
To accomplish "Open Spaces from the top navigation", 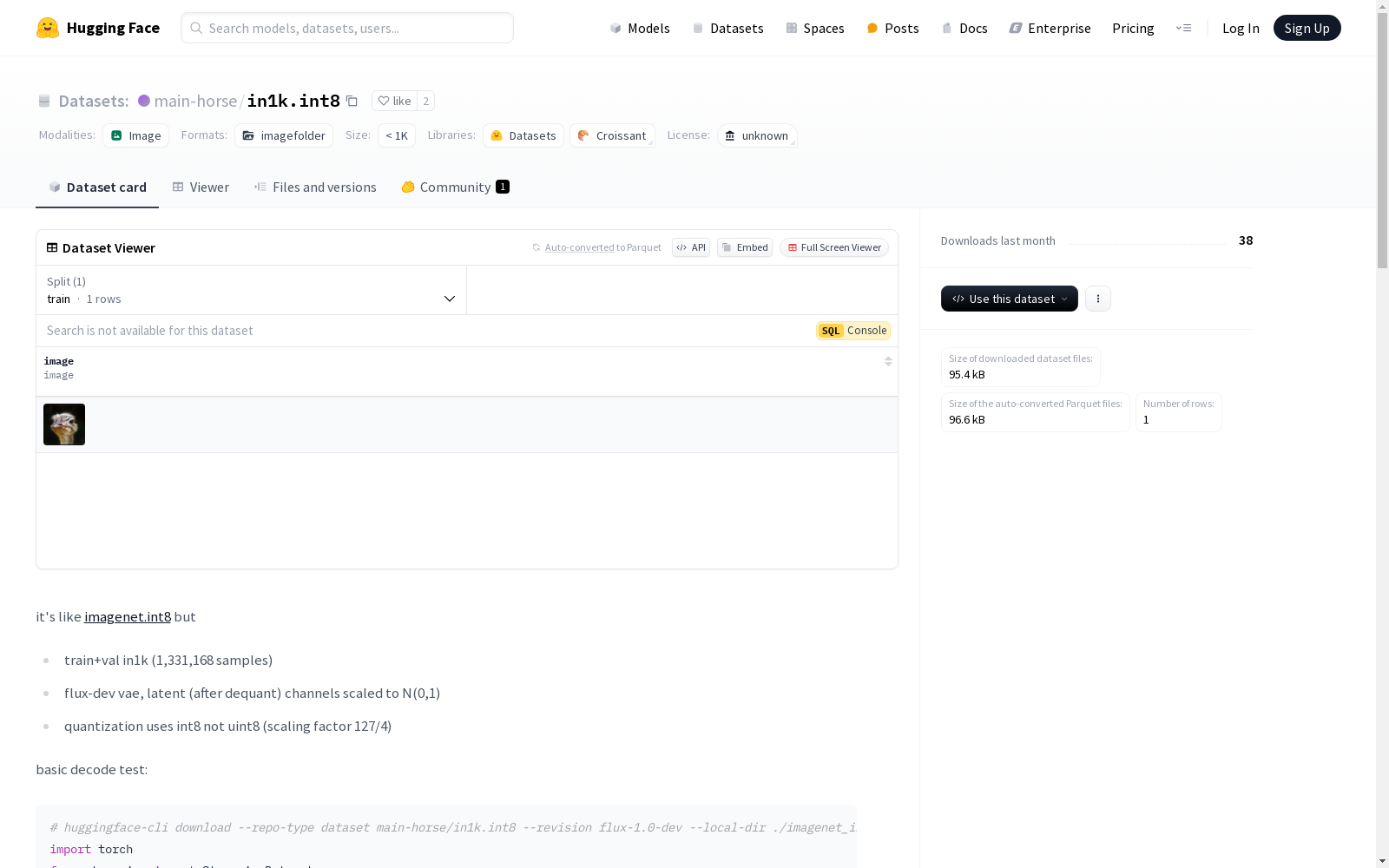I will (815, 28).
